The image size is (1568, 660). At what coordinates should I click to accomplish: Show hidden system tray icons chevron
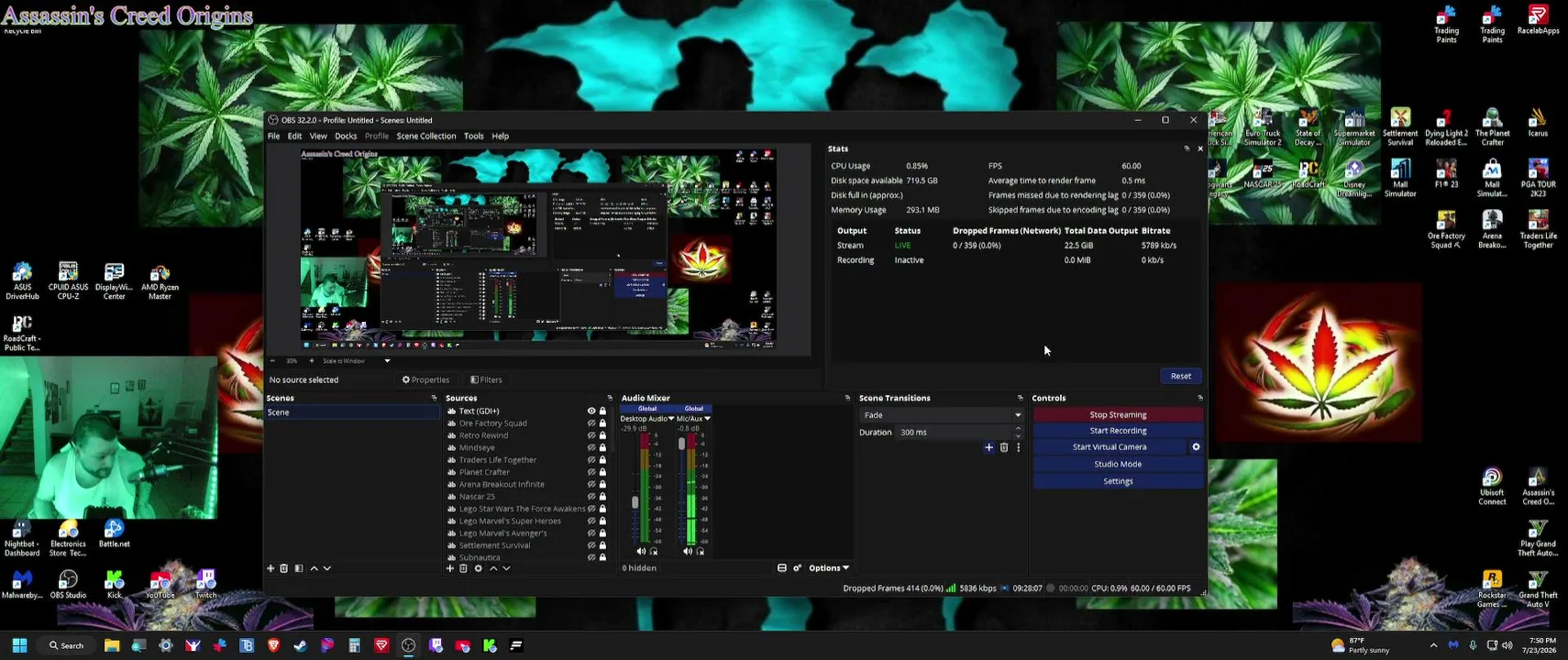(x=1433, y=645)
